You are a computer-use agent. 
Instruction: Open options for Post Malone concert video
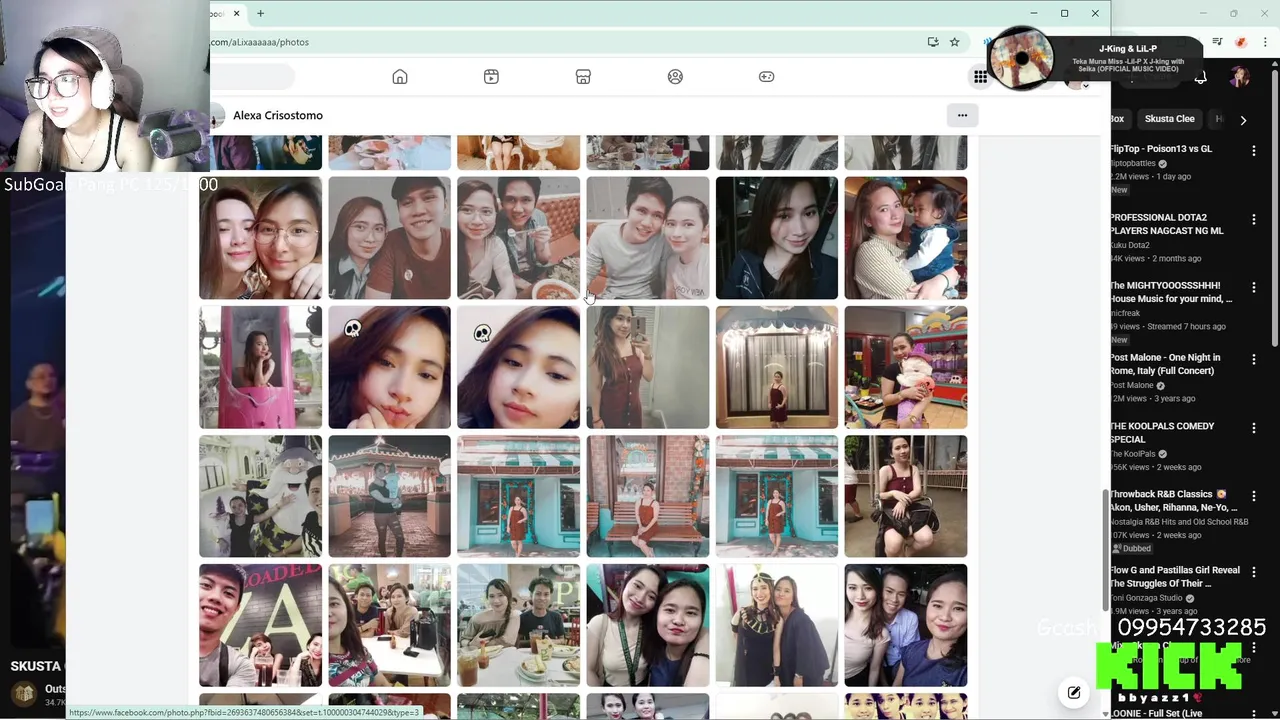pos(1254,359)
